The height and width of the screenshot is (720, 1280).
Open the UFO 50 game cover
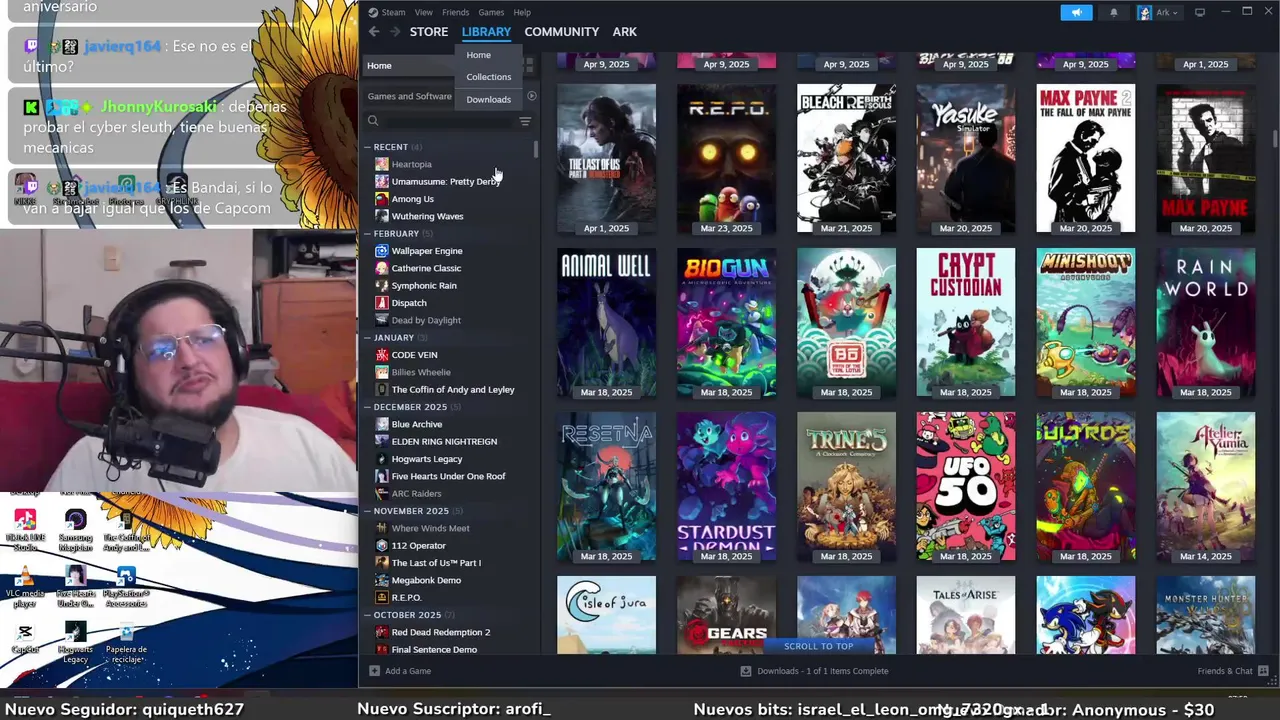tap(966, 486)
